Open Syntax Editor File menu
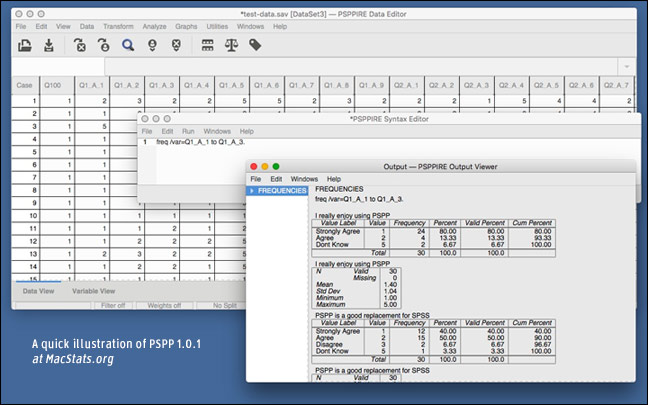 [147, 131]
